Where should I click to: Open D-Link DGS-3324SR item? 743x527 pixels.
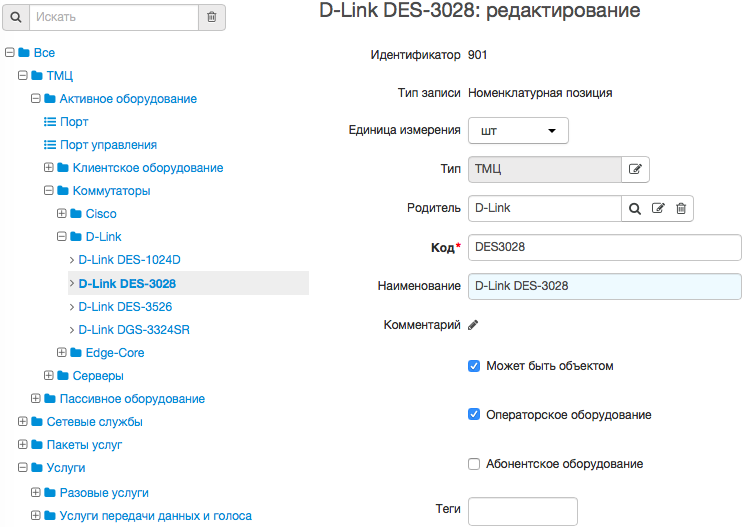134,330
